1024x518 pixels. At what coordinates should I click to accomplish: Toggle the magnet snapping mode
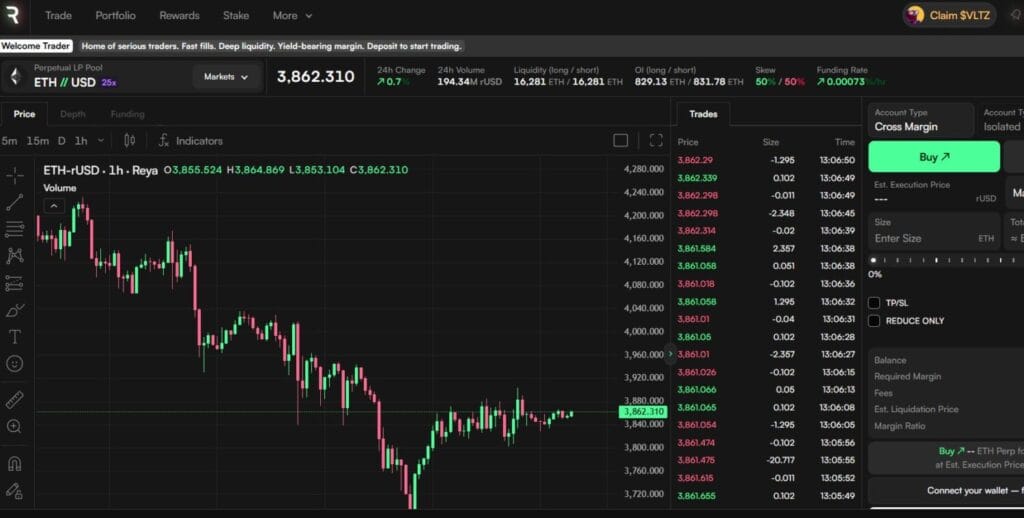14,463
